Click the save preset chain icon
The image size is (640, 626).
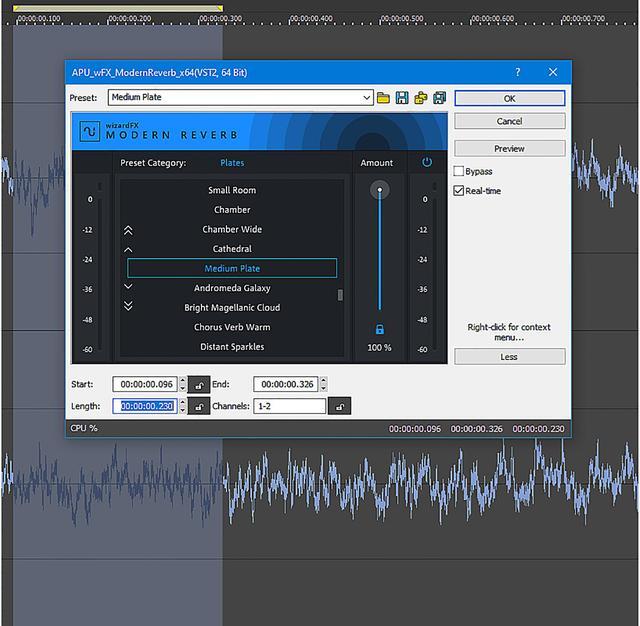[x=440, y=98]
